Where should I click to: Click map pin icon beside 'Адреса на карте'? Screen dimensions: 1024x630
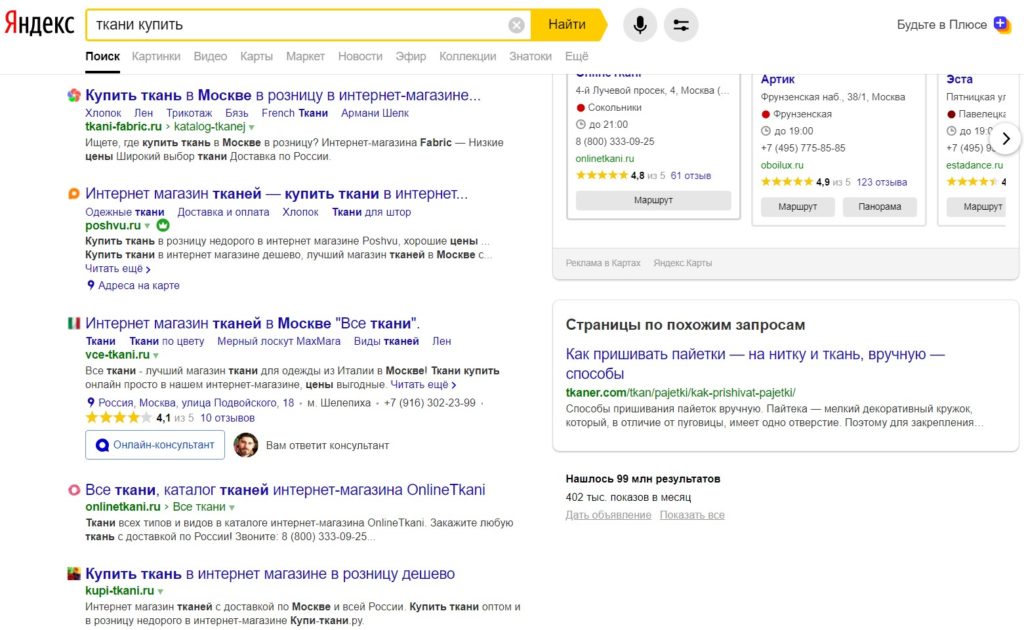click(91, 285)
